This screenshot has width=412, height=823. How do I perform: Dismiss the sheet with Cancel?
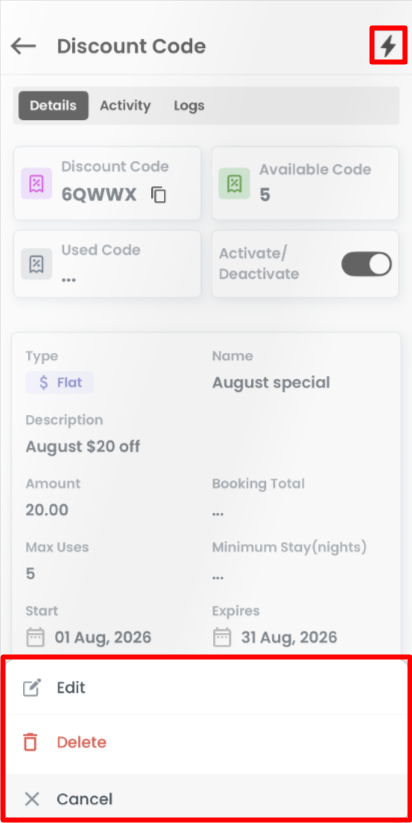click(206, 799)
